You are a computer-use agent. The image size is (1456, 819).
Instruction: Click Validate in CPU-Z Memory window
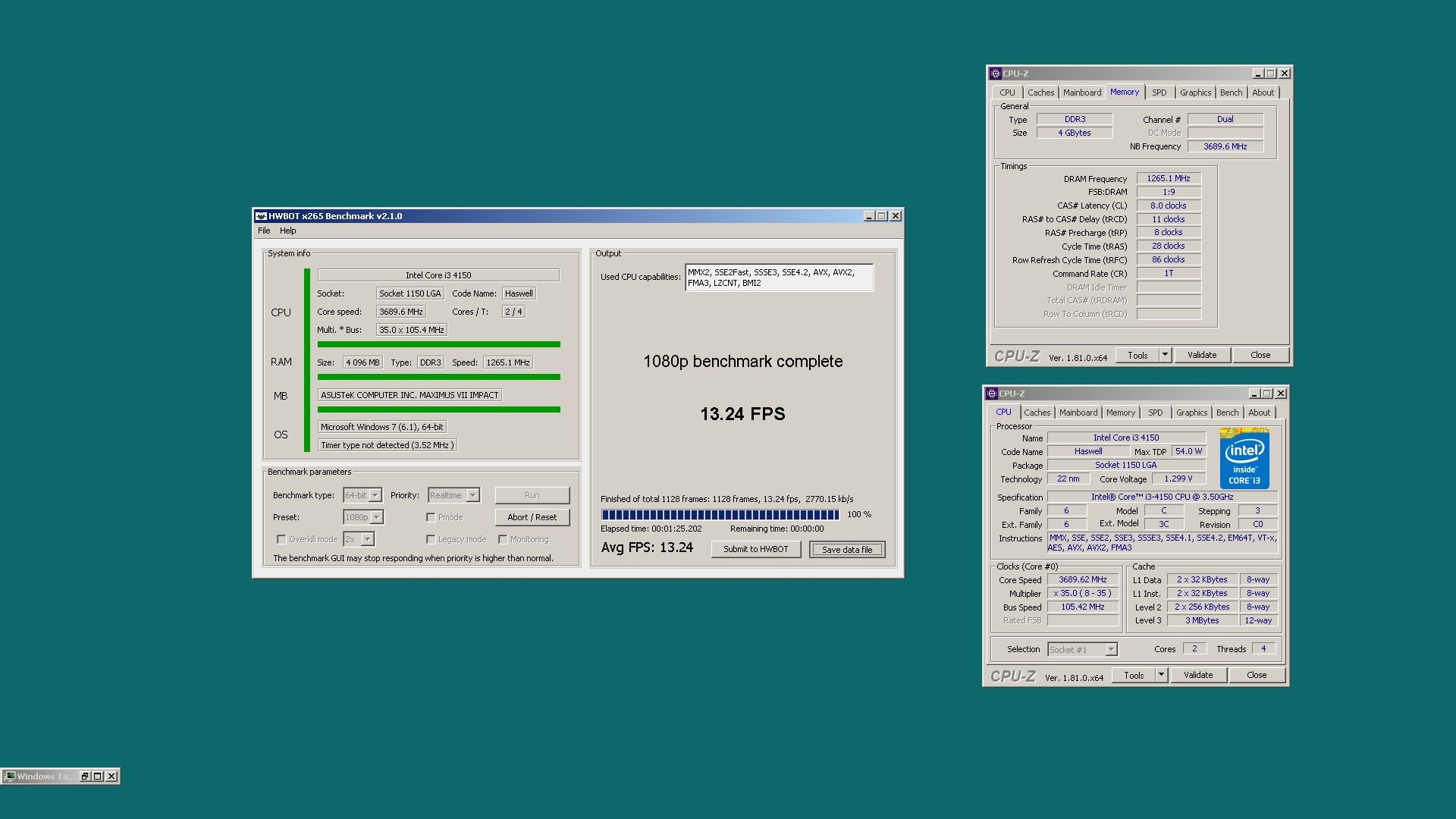tap(1202, 355)
